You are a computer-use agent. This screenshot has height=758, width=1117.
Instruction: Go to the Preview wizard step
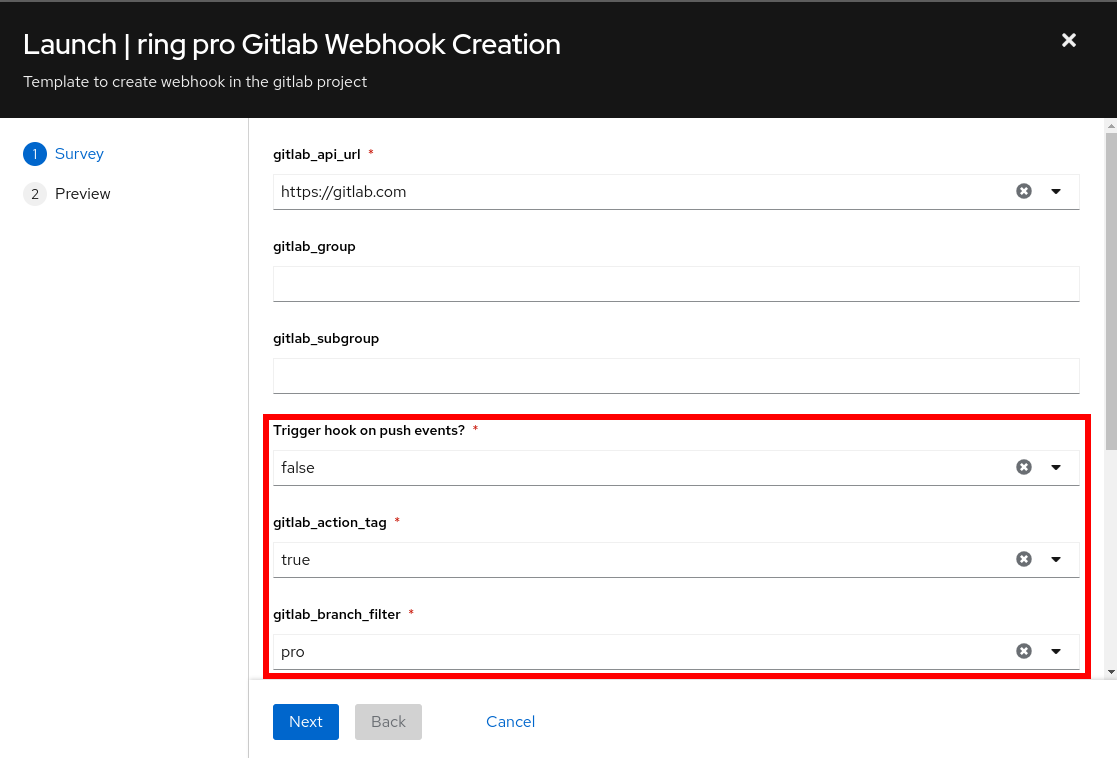(x=67, y=194)
